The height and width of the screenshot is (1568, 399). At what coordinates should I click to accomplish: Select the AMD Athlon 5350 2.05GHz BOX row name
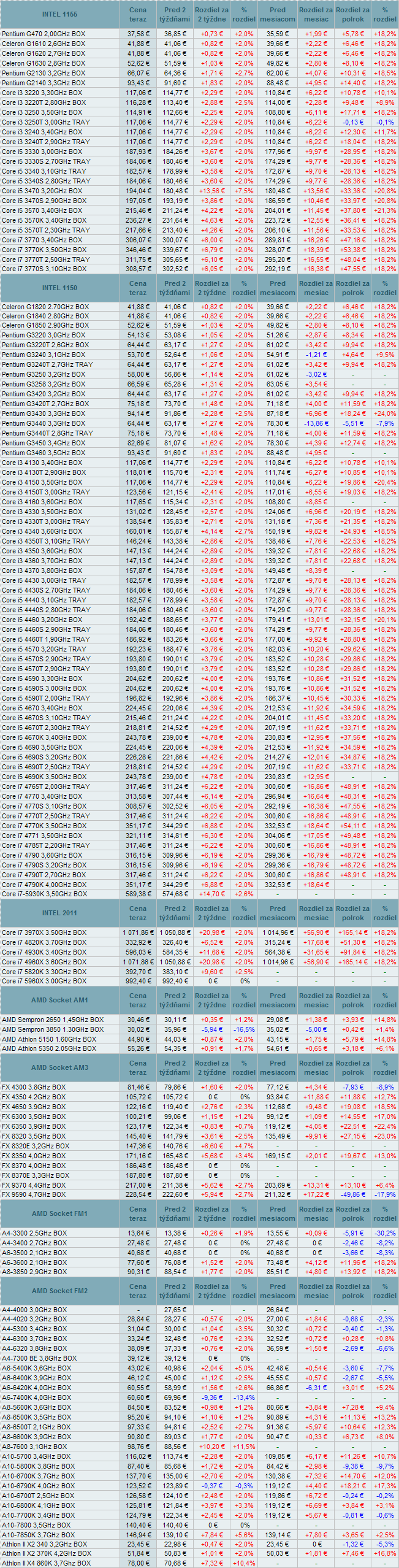coord(49,1049)
